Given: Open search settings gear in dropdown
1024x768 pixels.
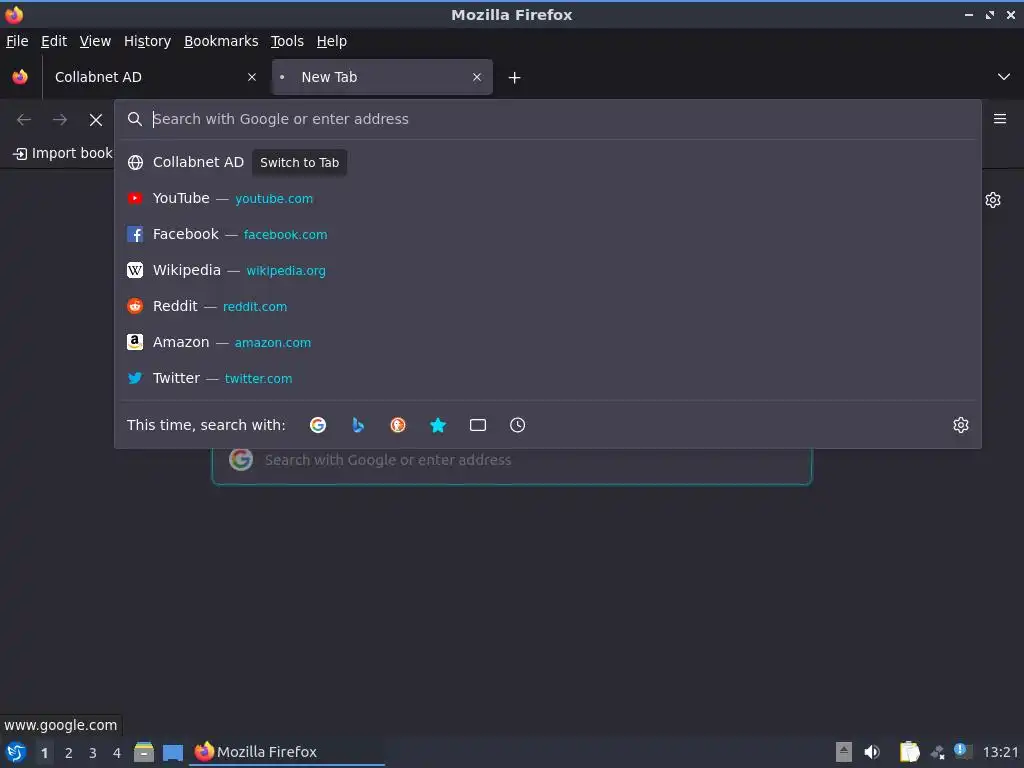Looking at the screenshot, I should point(961,425).
